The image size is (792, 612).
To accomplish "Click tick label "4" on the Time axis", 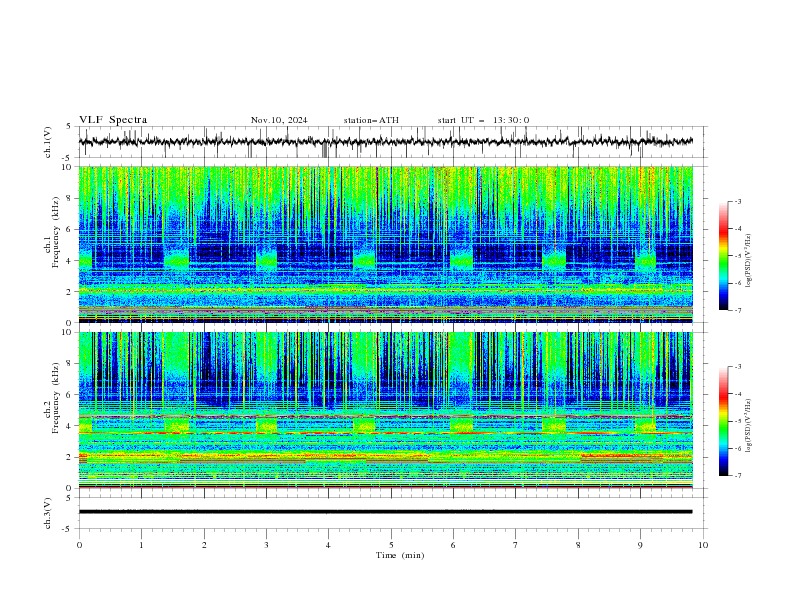I will tap(328, 545).
